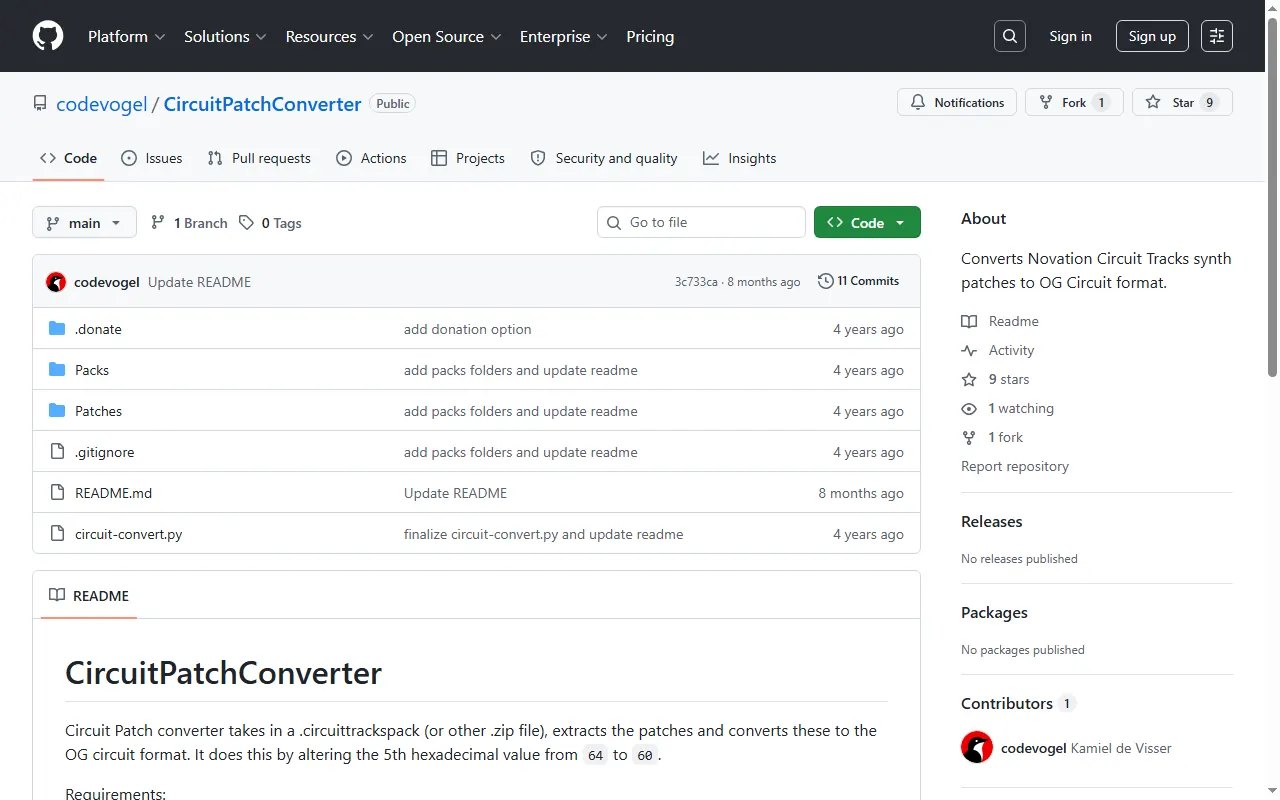Image resolution: width=1280 pixels, height=800 pixels.
Task: Open the Releases section heading link
Action: click(x=992, y=521)
